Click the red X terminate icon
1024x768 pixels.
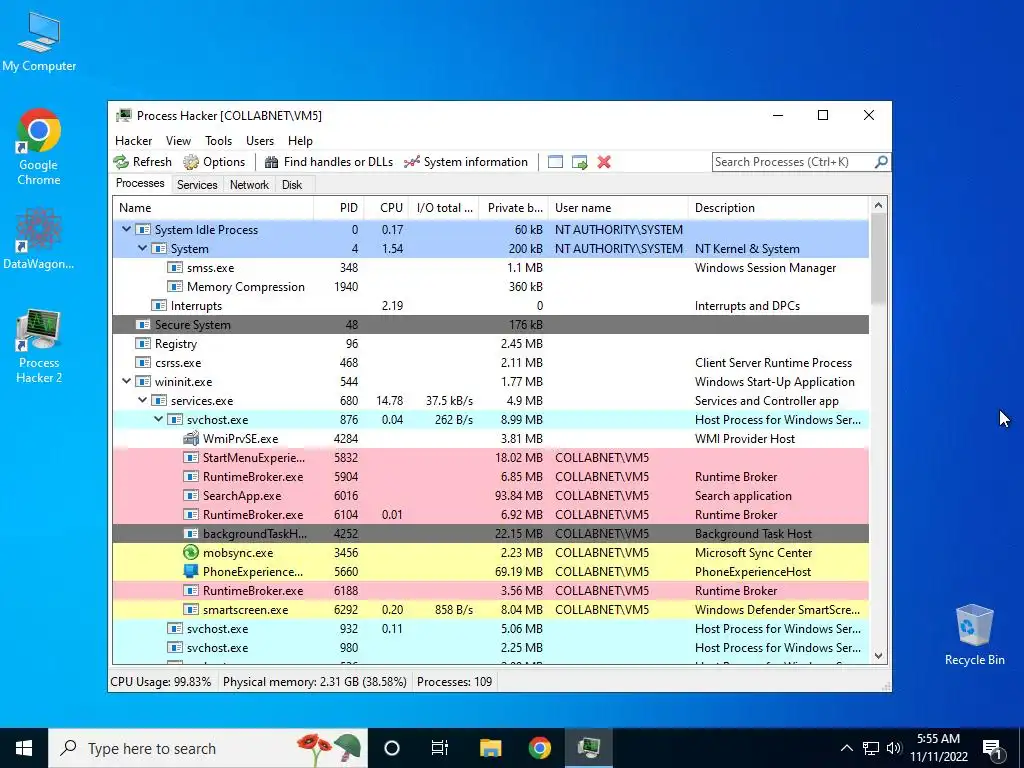point(604,162)
